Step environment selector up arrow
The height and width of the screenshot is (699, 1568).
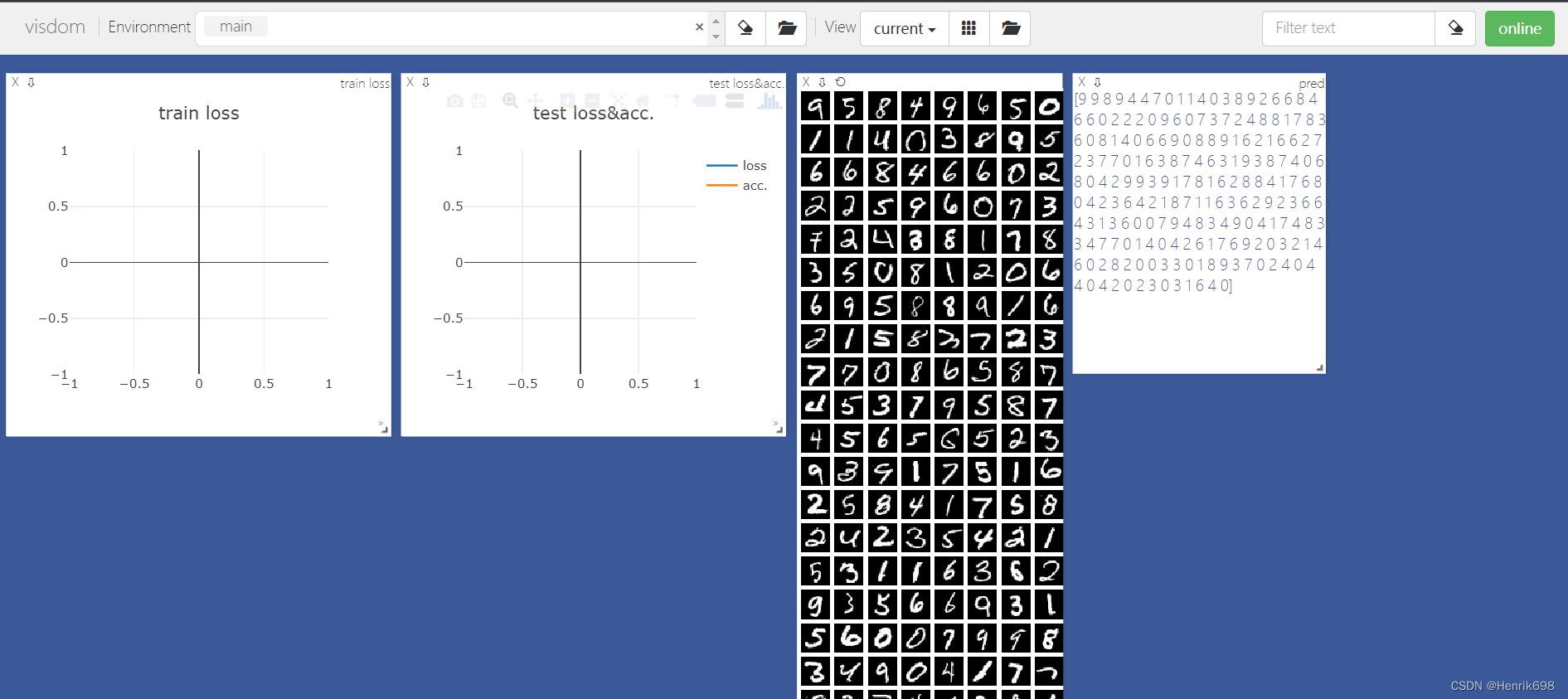click(716, 21)
